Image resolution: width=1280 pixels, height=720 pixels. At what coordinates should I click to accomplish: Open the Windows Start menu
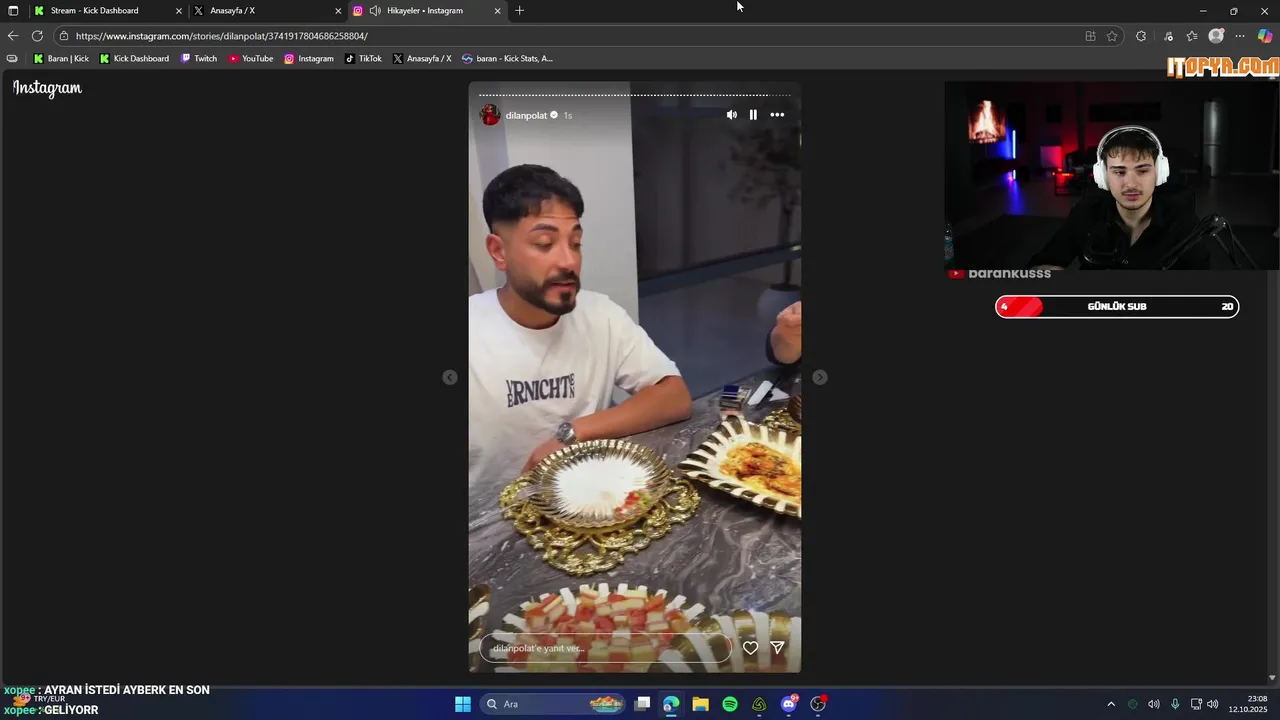point(463,704)
